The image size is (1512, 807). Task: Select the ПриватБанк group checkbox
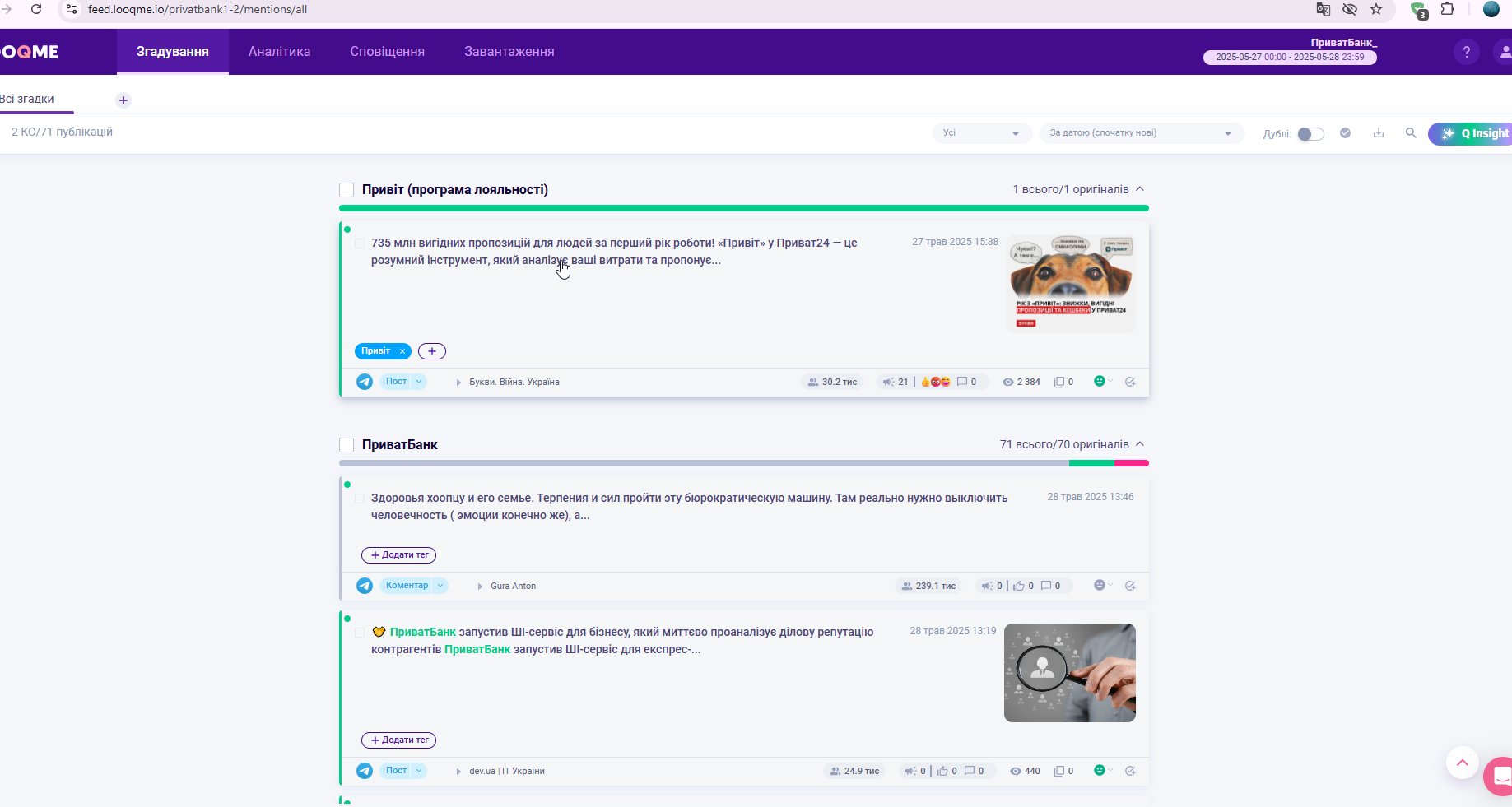[347, 445]
